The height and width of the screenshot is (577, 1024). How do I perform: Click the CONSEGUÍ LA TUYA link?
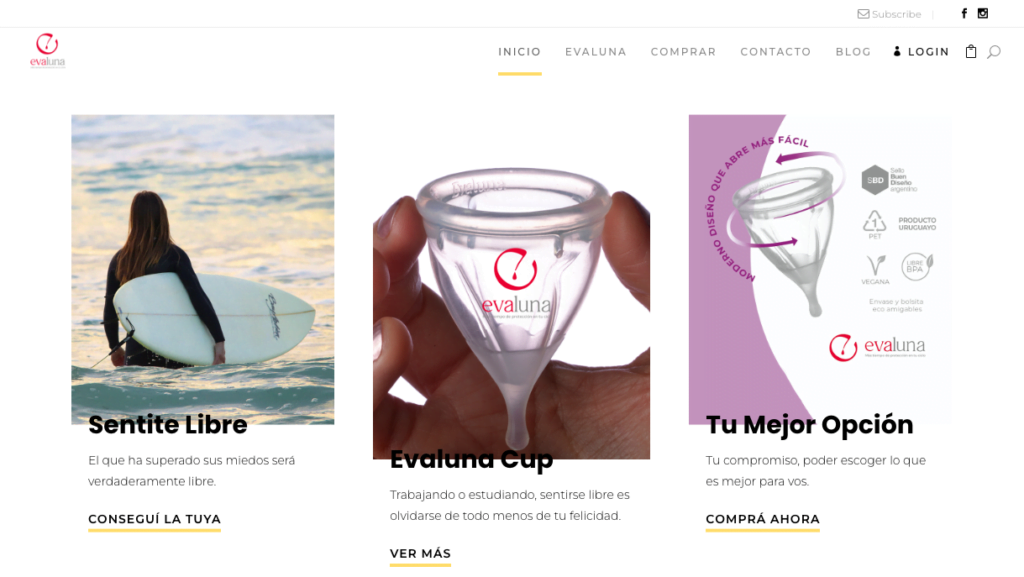point(155,520)
